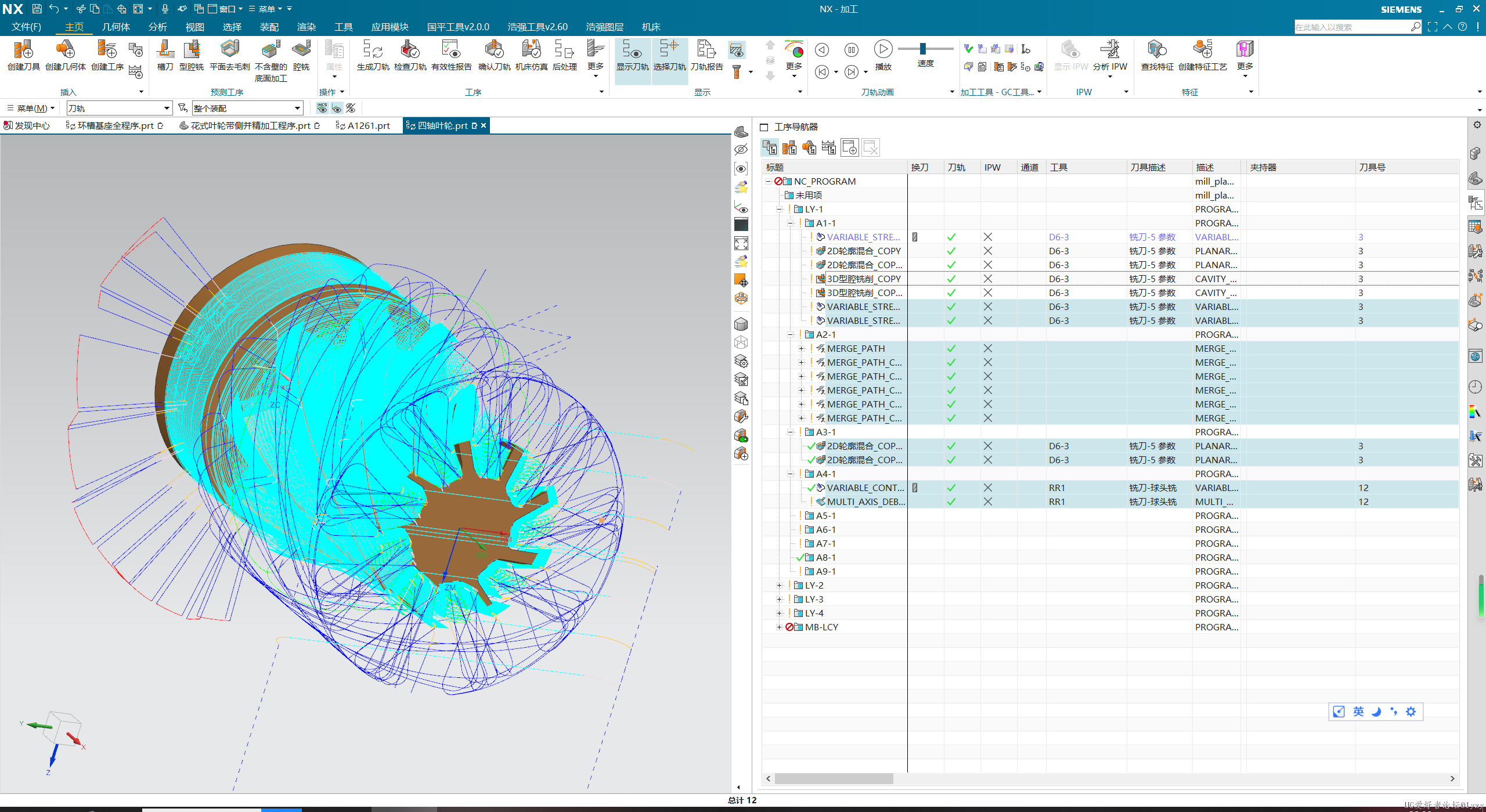Viewport: 1486px width, 812px height.
Task: Switch to Program Order view in navigator
Action: coord(770,148)
